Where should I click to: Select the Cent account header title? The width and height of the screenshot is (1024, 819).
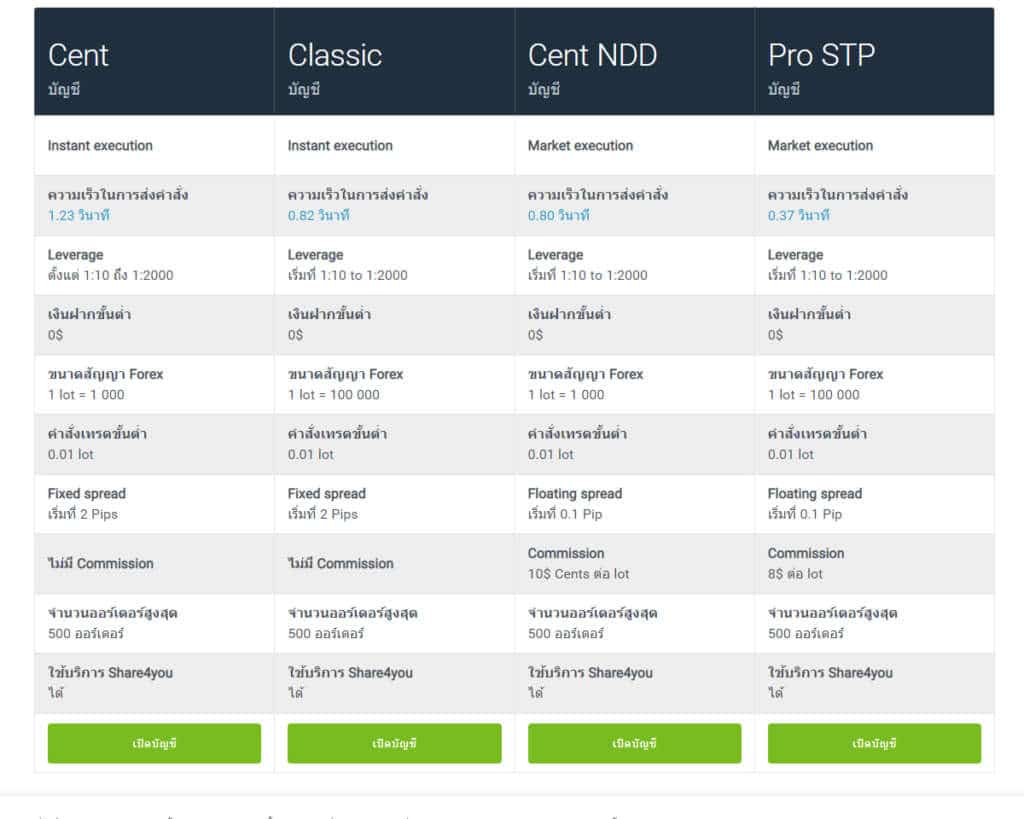coord(78,56)
